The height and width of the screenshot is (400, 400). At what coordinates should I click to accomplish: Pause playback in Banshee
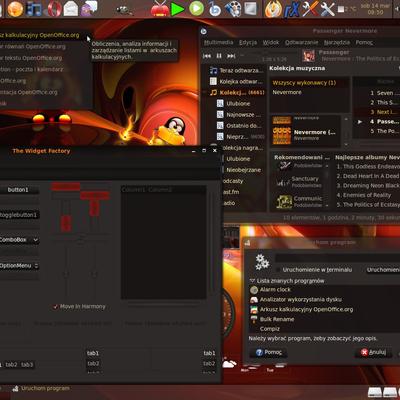point(219,56)
